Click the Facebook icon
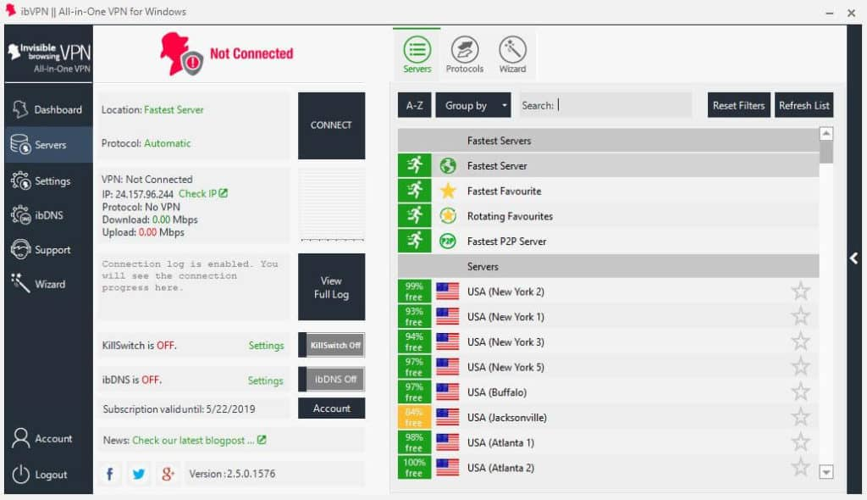Screen dimensions: 867x500 (110, 473)
